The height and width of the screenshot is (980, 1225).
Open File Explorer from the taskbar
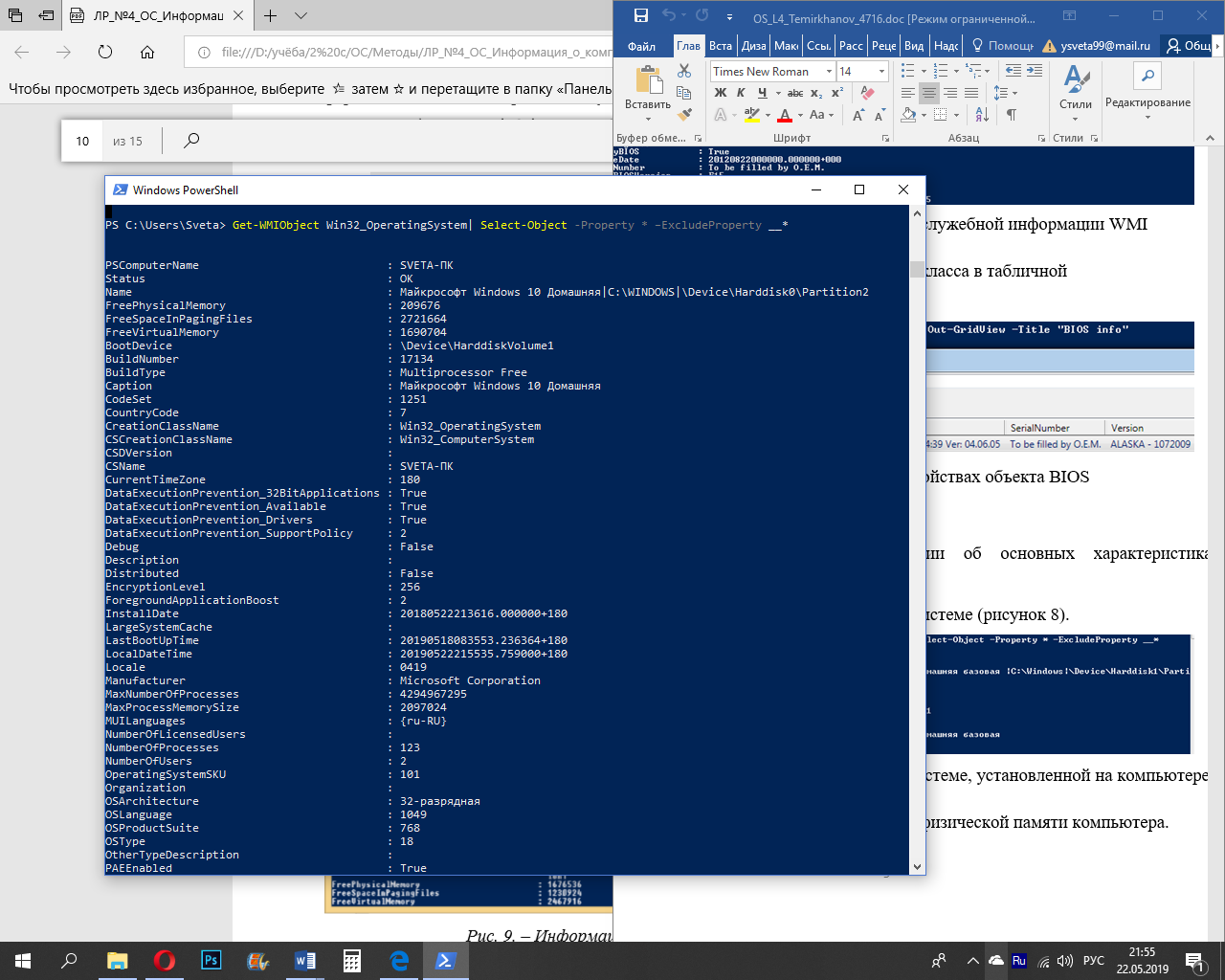pyautogui.click(x=117, y=961)
